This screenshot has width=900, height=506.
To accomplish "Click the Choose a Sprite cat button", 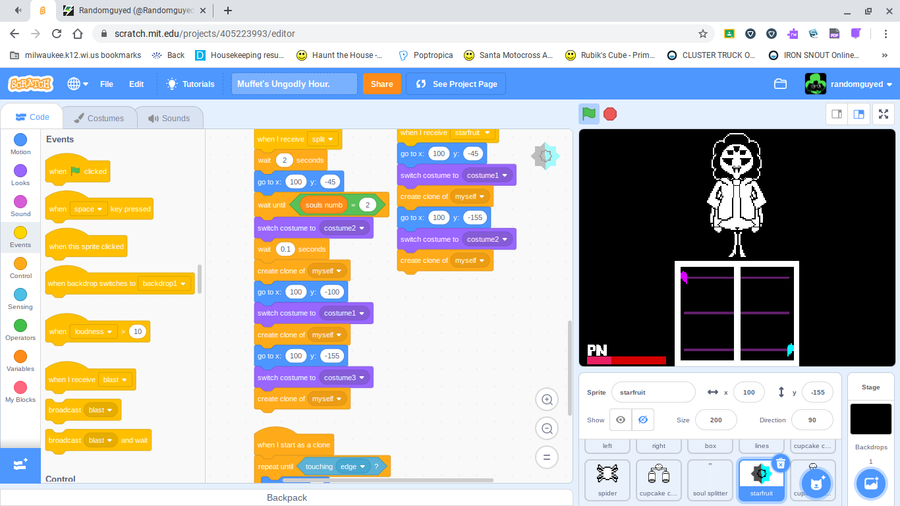I will point(817,484).
